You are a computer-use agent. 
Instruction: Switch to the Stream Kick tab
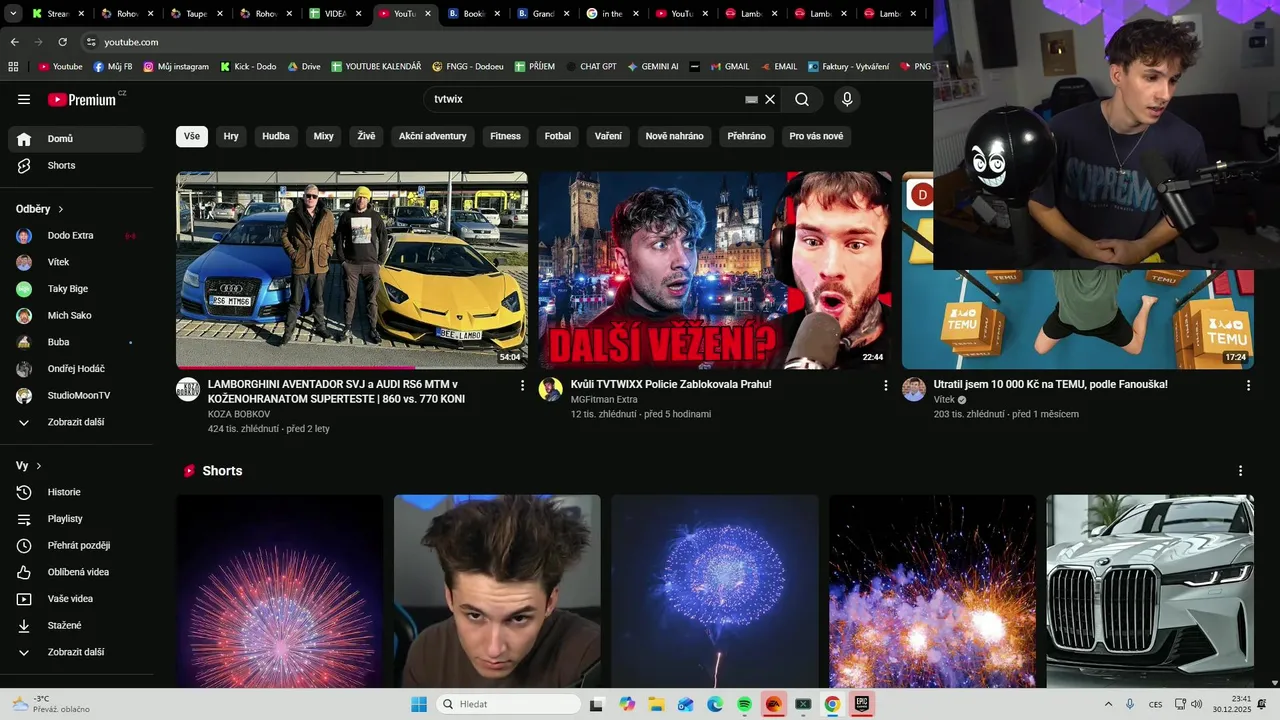pos(59,14)
